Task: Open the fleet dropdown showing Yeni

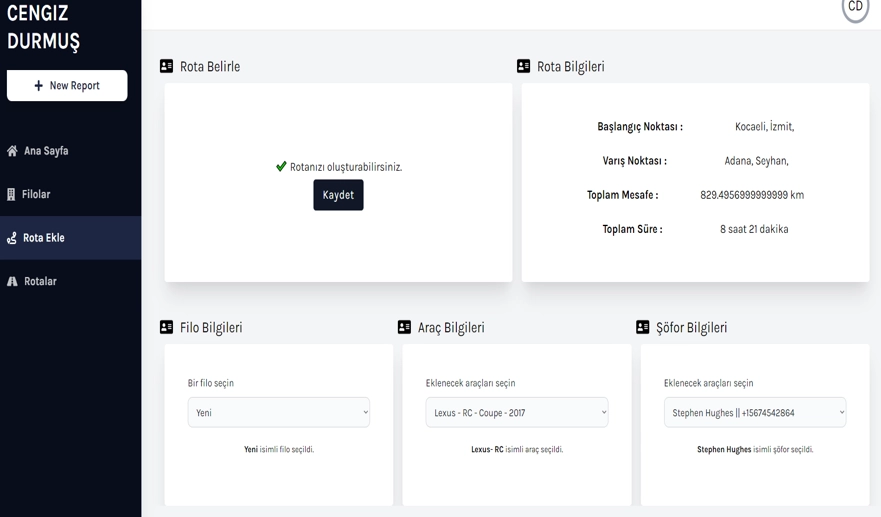Action: click(279, 412)
